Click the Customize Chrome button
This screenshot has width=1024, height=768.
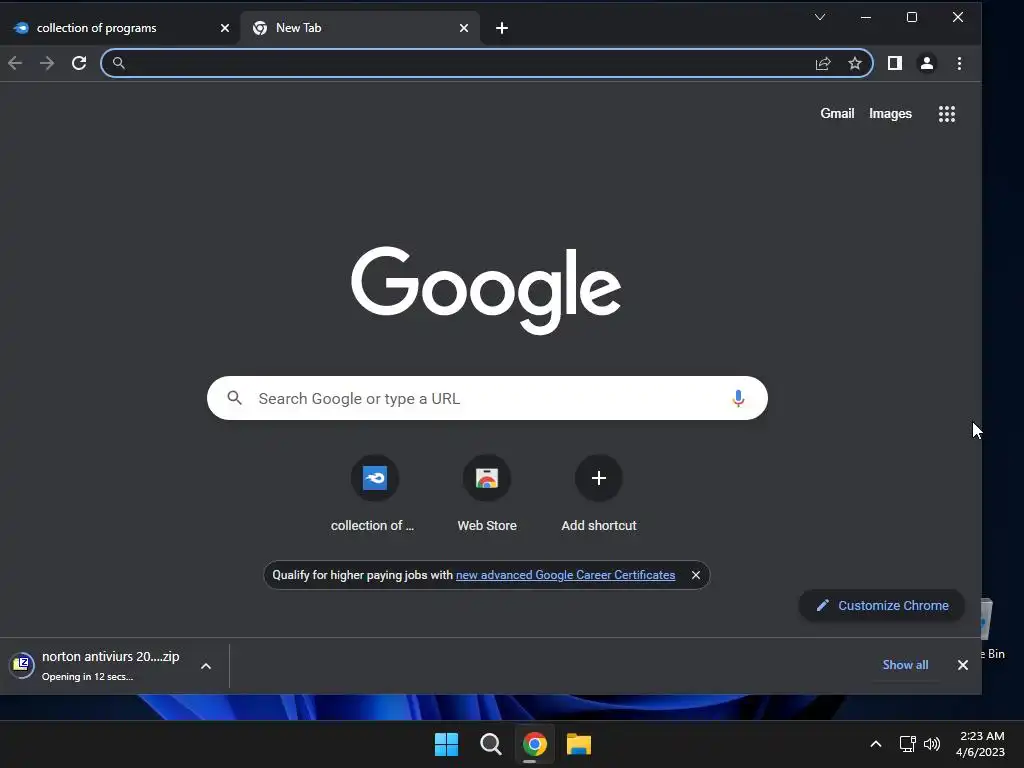pyautogui.click(x=882, y=605)
